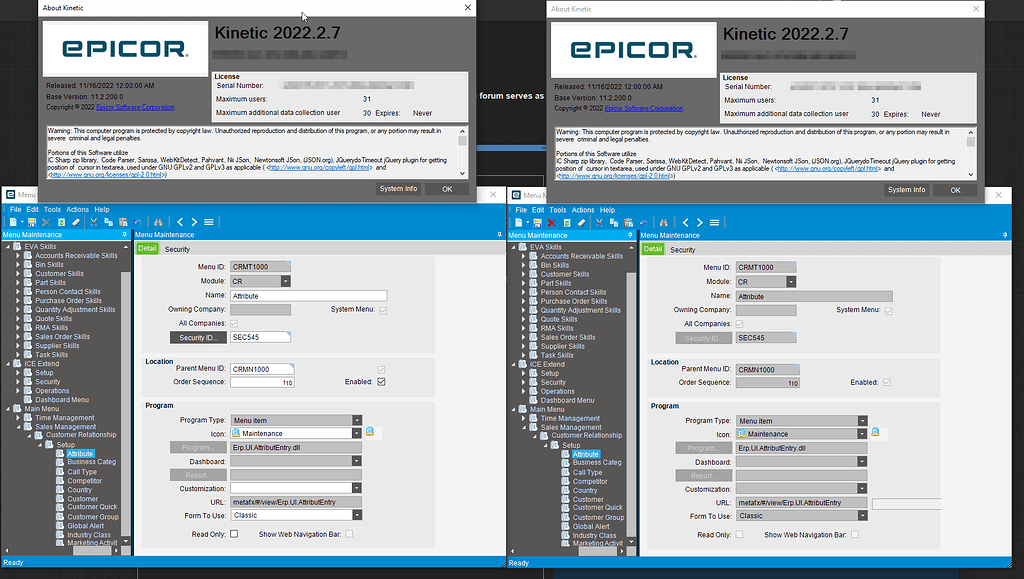Delete the record using the red X icon
This screenshot has height=579, width=1024.
(x=45, y=221)
